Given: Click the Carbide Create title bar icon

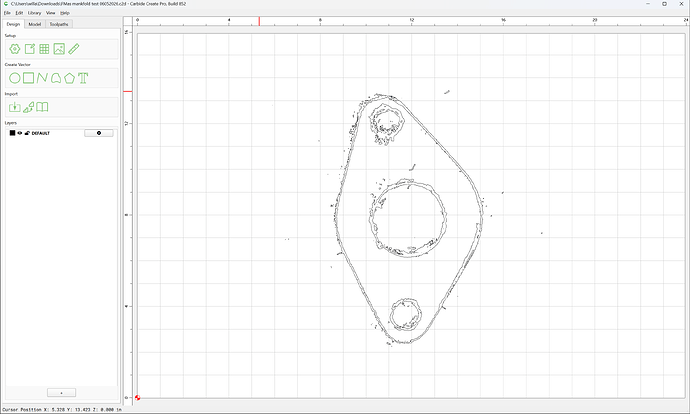Looking at the screenshot, I should click(x=5, y=4).
